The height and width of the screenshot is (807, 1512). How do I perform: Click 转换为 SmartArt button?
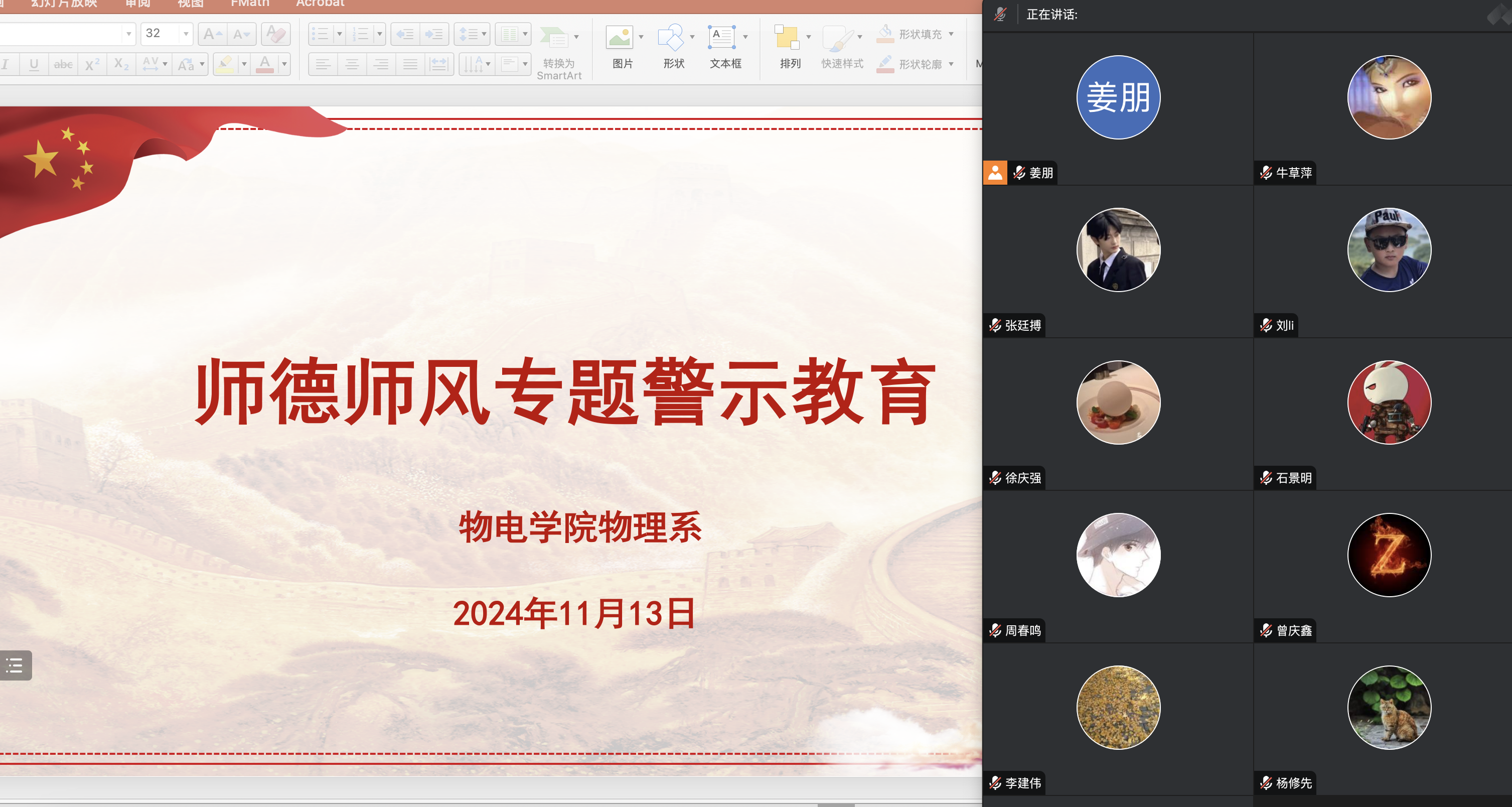click(559, 53)
